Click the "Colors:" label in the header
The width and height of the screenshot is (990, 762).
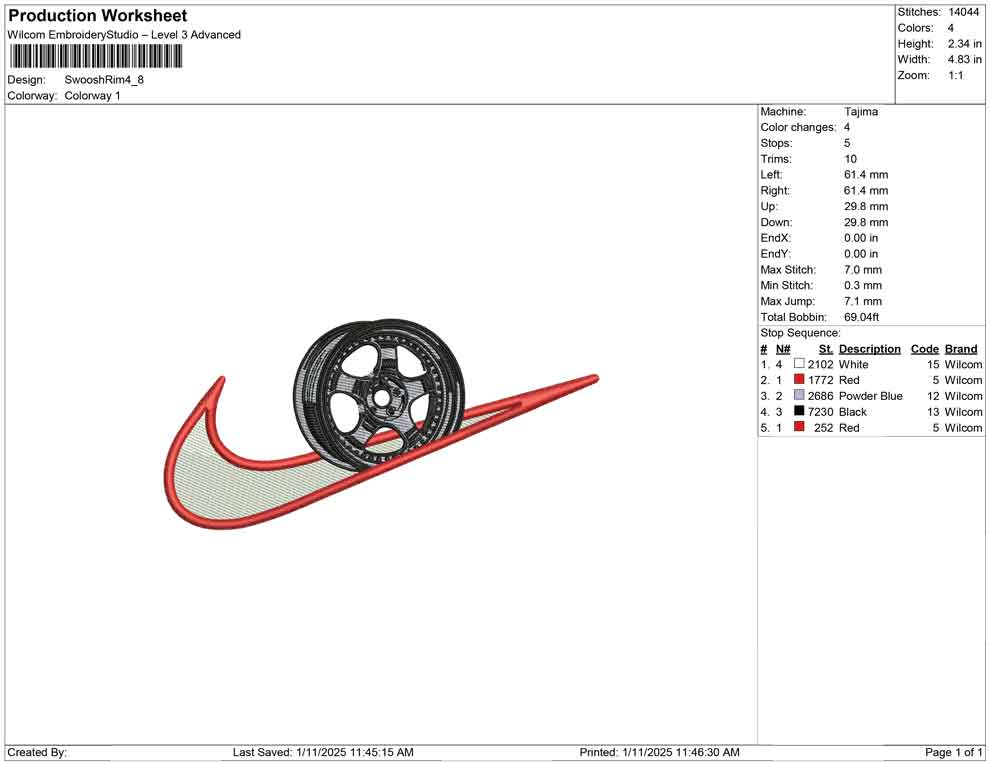pyautogui.click(x=915, y=28)
